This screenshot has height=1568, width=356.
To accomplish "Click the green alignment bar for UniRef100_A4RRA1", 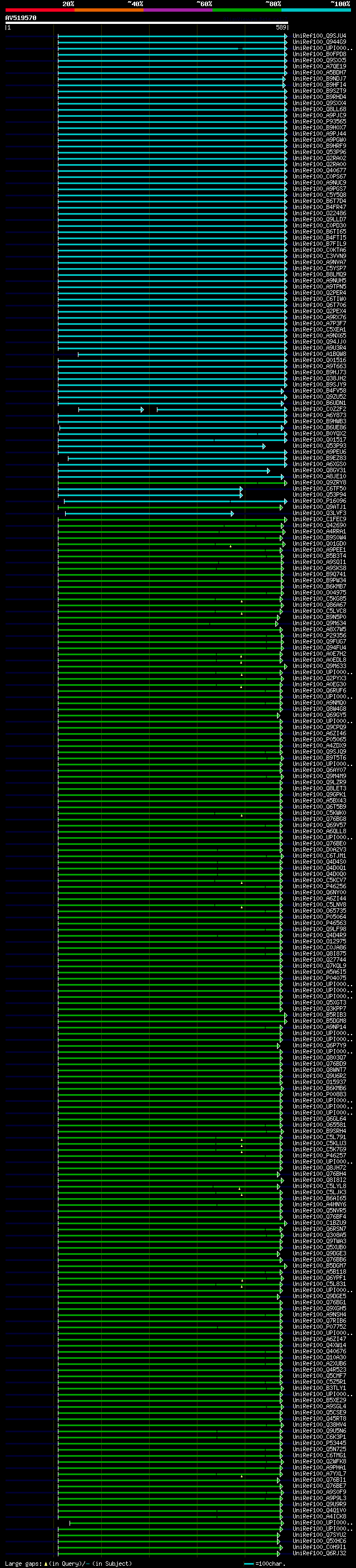I will click(170, 531).
